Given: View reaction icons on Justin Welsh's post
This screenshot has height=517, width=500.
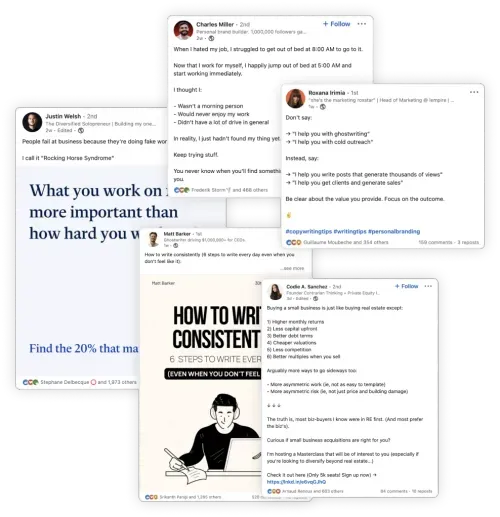Looking at the screenshot, I should pyautogui.click(x=31, y=382).
